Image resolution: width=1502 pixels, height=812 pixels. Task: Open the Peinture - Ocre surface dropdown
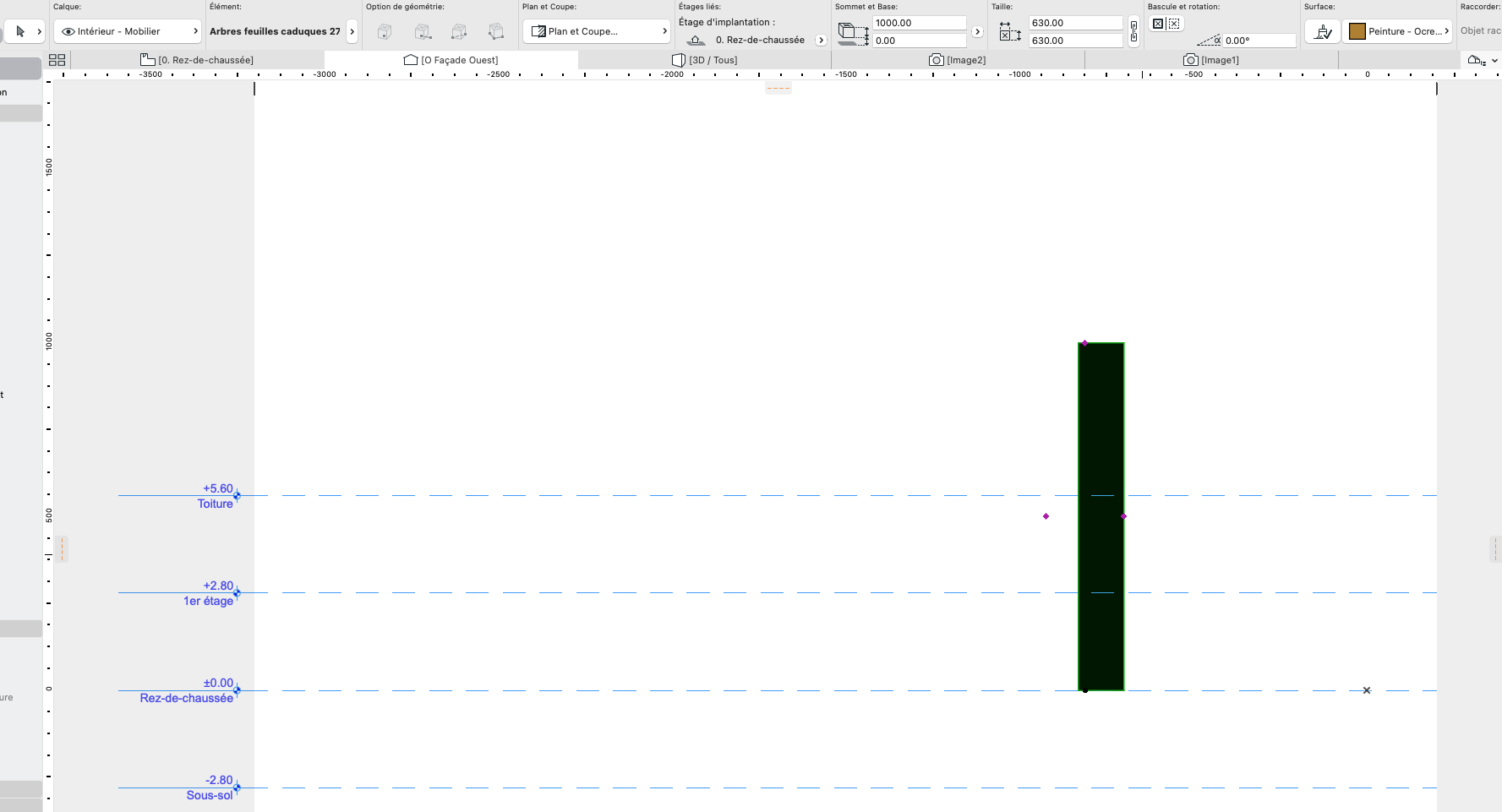pyautogui.click(x=1397, y=31)
